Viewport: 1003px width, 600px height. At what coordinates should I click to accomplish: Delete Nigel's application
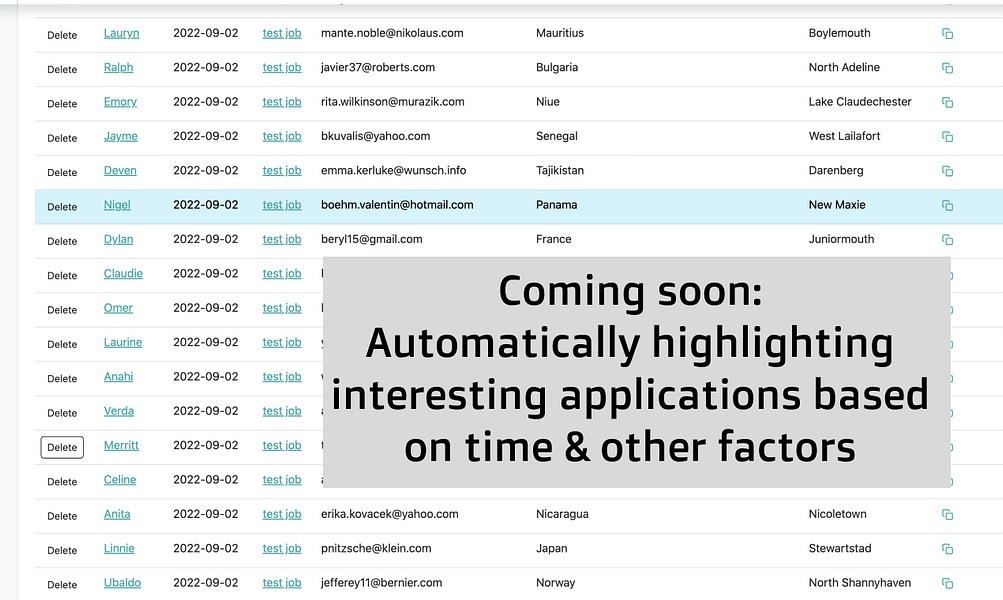[x=62, y=207]
